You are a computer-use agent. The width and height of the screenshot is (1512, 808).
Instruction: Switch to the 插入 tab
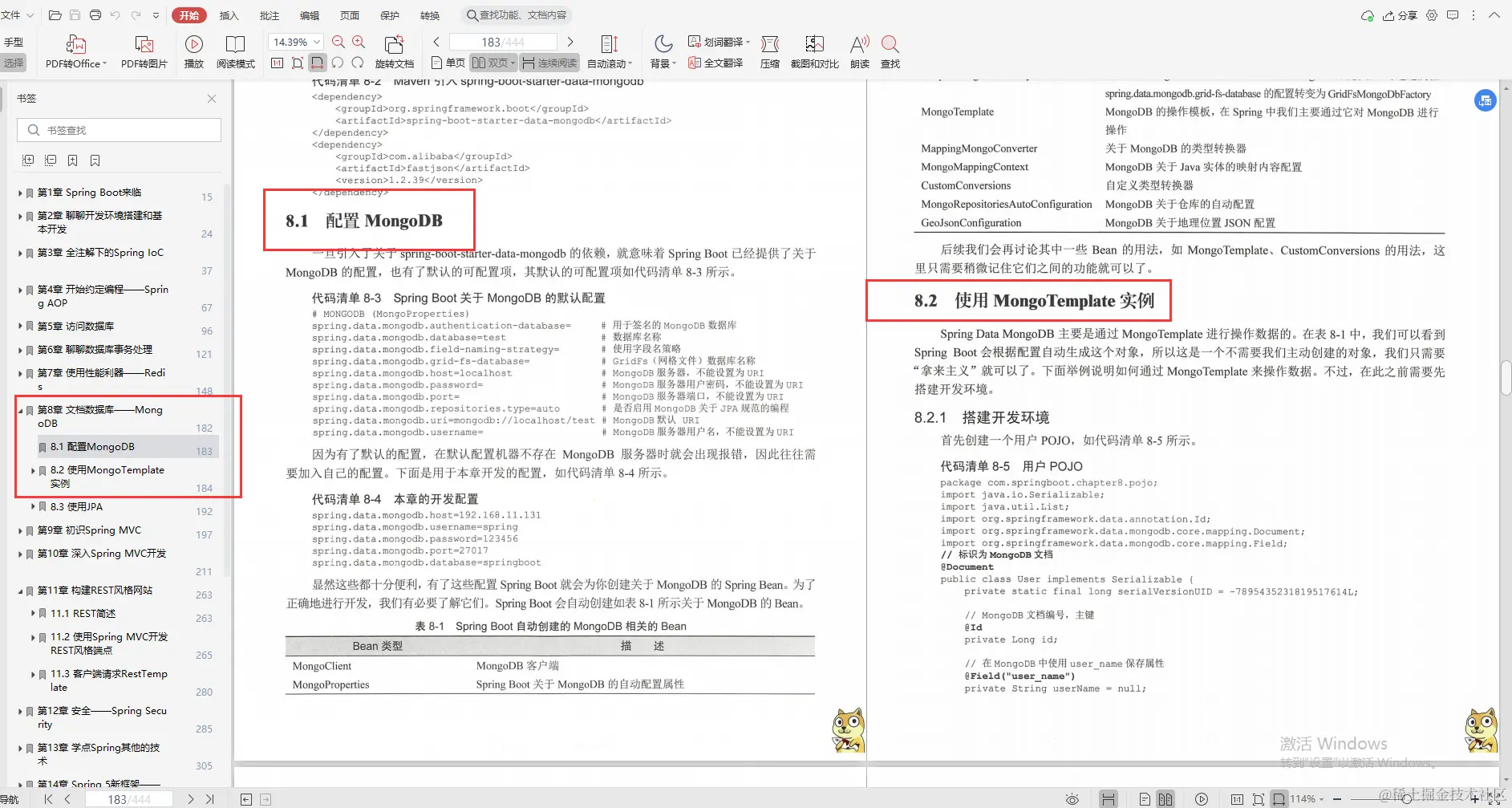pyautogui.click(x=229, y=14)
